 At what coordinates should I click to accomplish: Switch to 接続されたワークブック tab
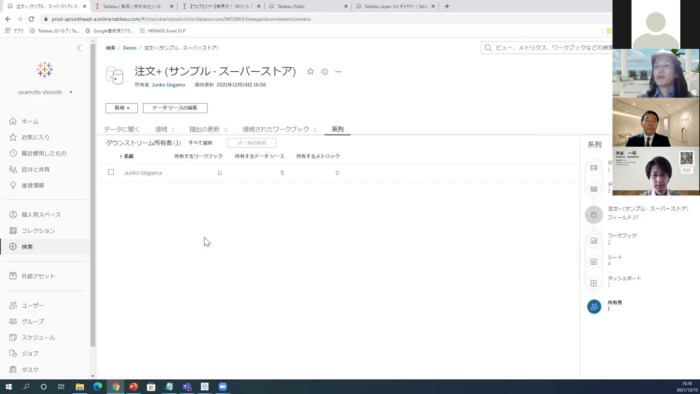pos(279,129)
